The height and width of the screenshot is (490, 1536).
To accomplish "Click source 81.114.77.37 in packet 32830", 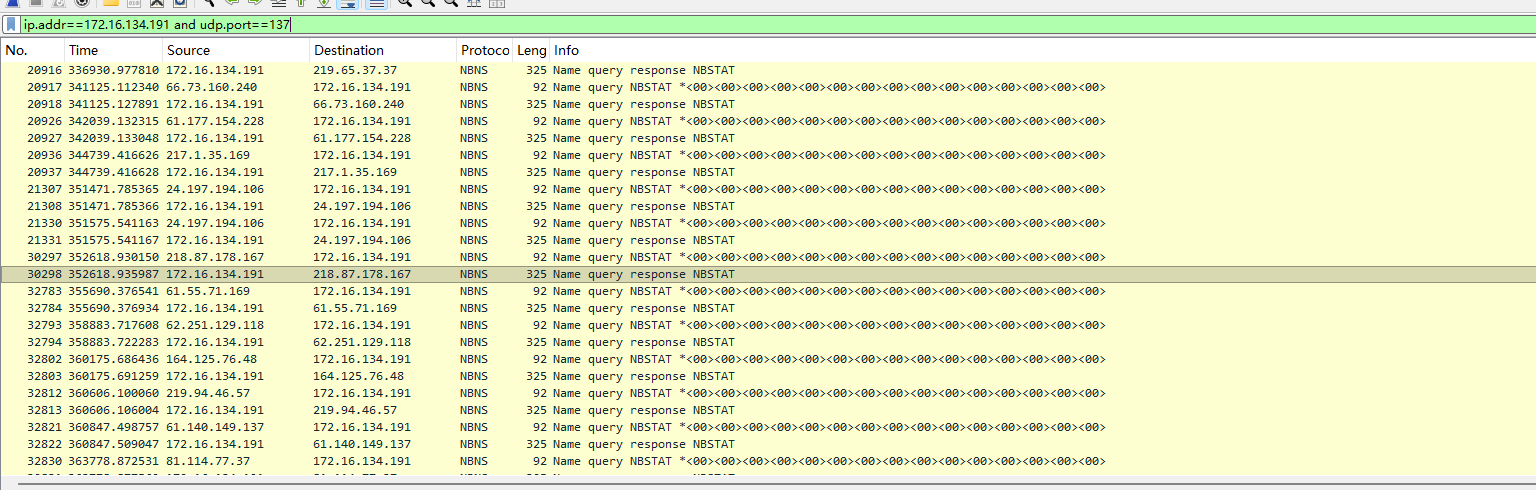I will click(x=208, y=461).
